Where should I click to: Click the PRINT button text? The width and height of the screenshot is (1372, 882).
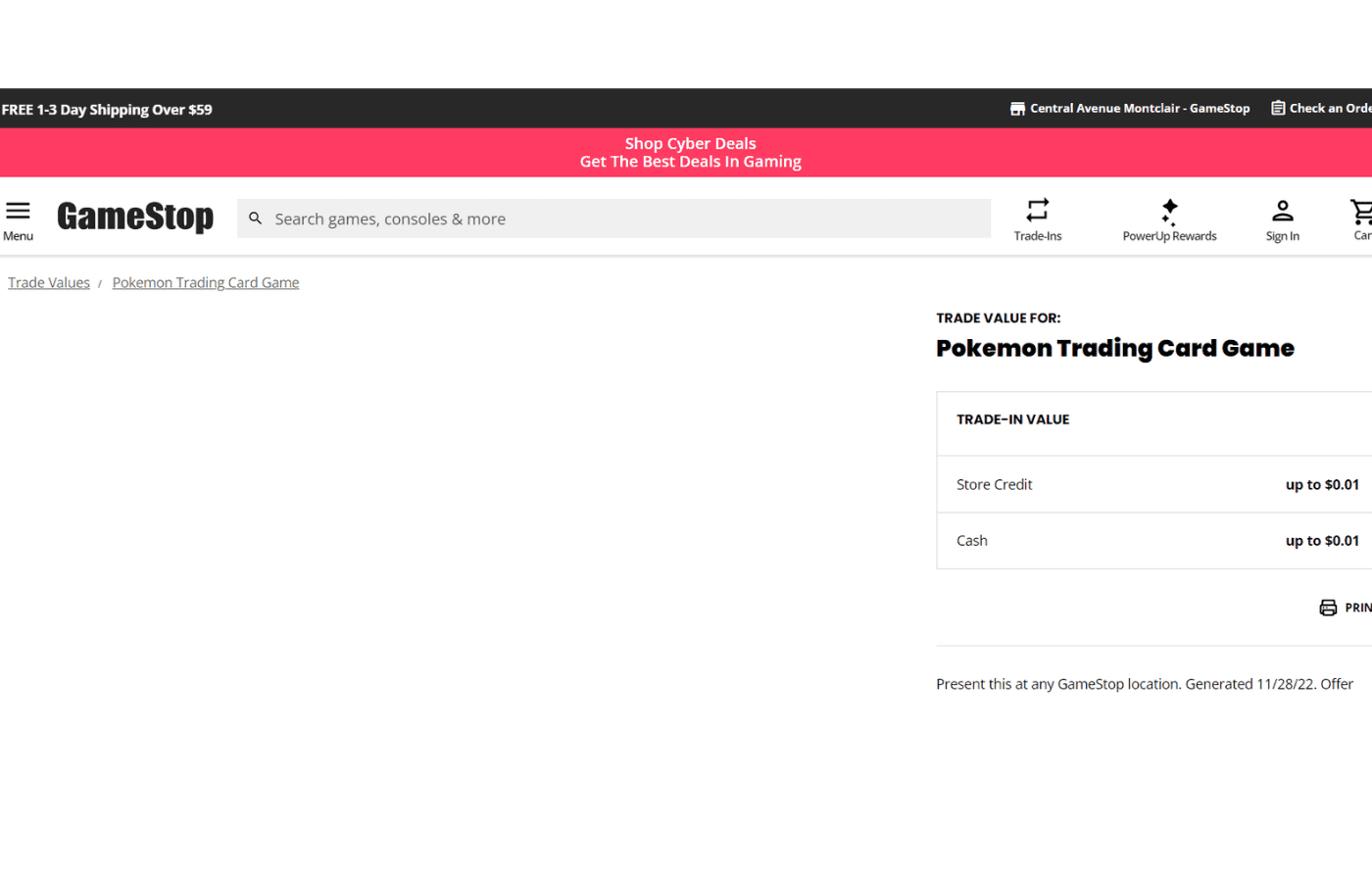(1358, 608)
